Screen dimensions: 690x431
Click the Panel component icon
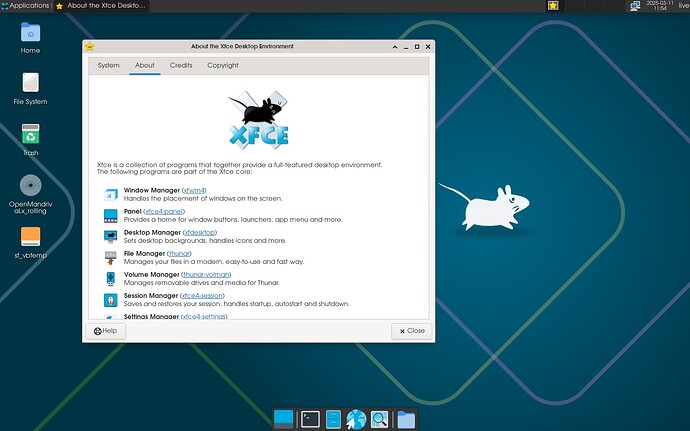click(110, 215)
